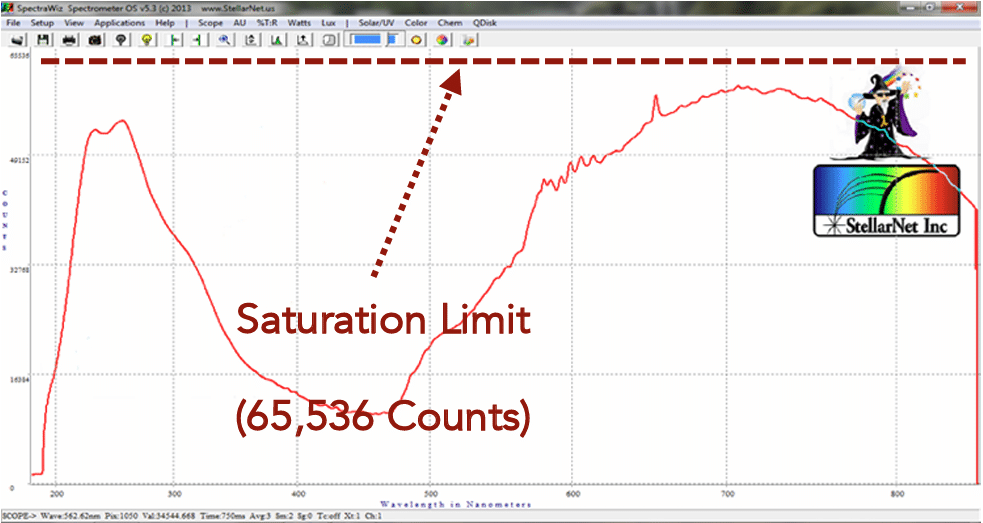The image size is (983, 523).
Task: Save the spectrum with the floppy disk icon
Action: point(44,40)
